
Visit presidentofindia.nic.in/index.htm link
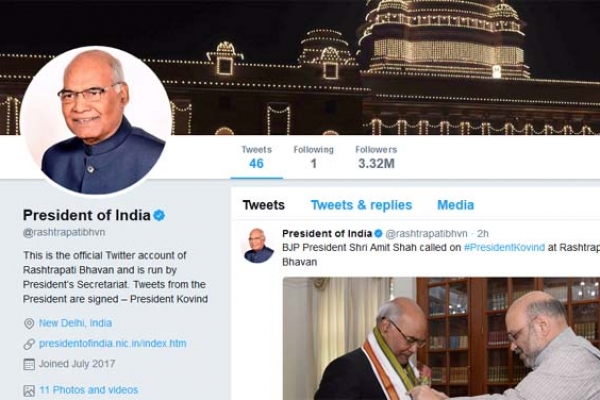click(x=112, y=343)
